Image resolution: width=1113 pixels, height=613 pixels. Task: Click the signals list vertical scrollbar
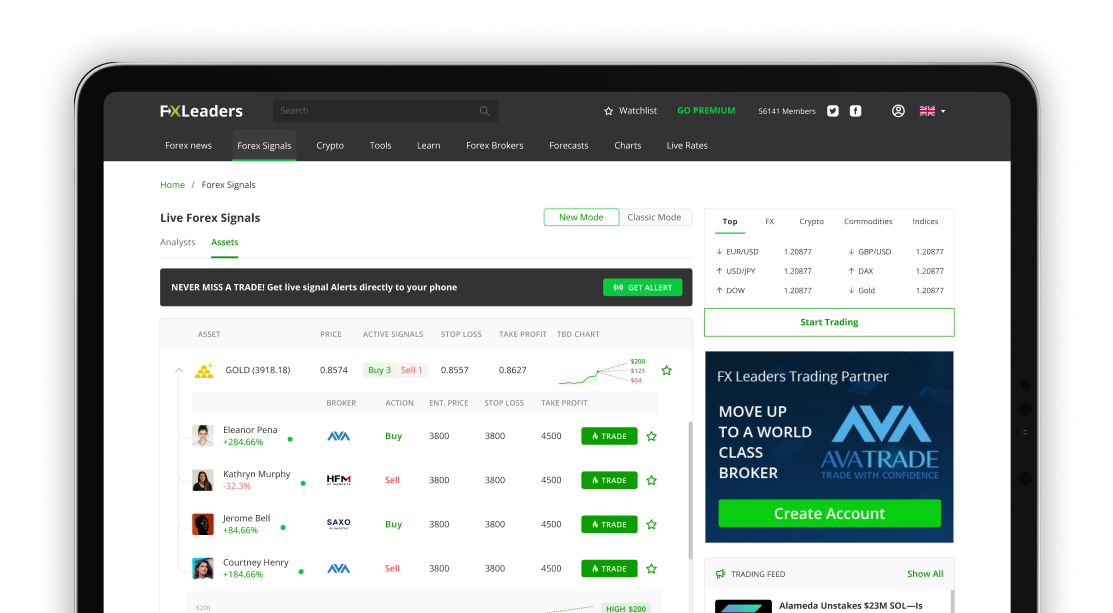pyautogui.click(x=691, y=490)
